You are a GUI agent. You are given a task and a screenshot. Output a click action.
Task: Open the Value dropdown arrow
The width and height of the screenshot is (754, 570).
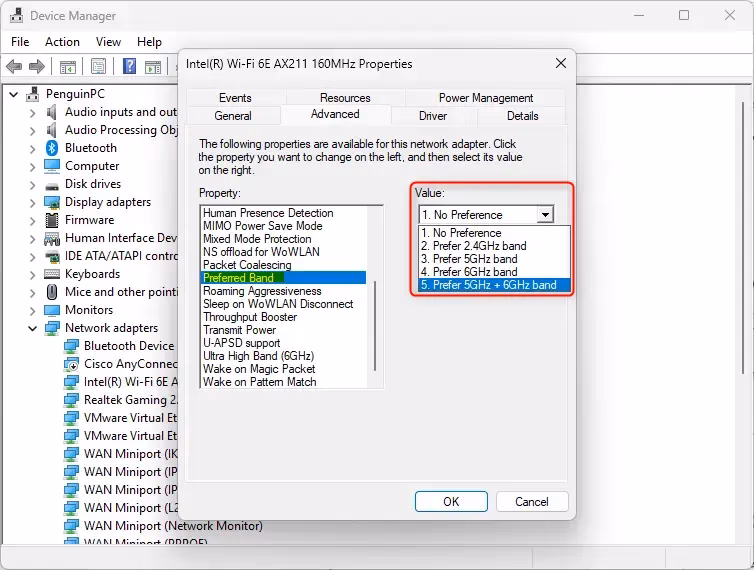point(544,214)
